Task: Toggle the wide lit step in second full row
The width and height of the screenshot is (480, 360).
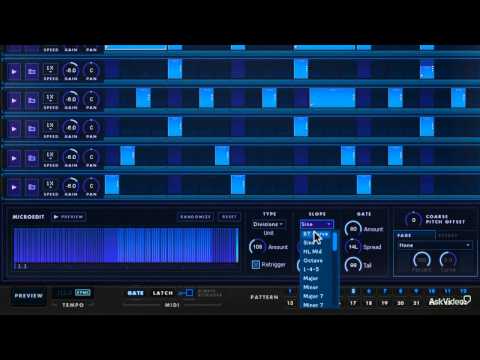Action: (x=332, y=98)
